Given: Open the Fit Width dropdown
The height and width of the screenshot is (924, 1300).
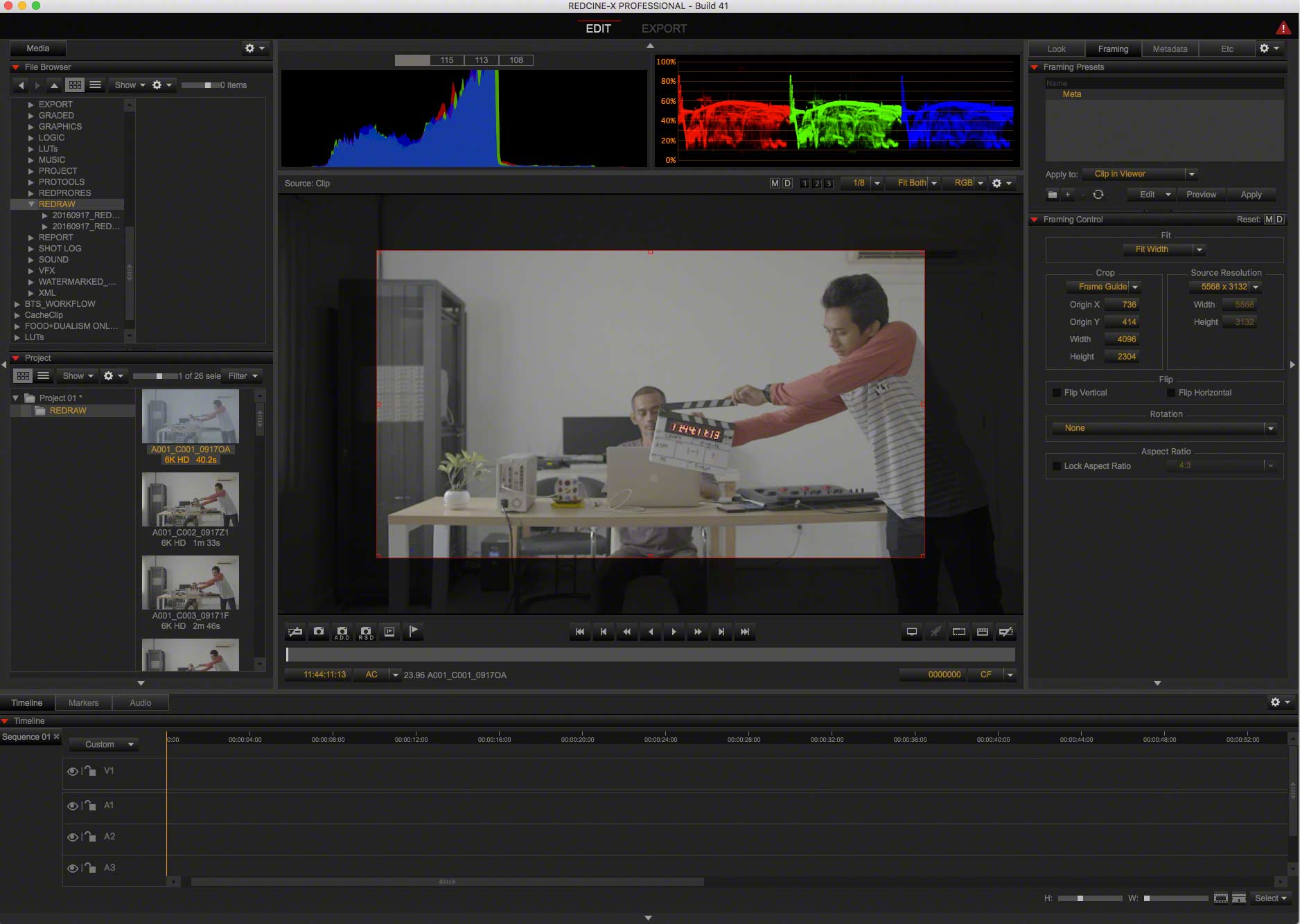Looking at the screenshot, I should click(x=1164, y=249).
